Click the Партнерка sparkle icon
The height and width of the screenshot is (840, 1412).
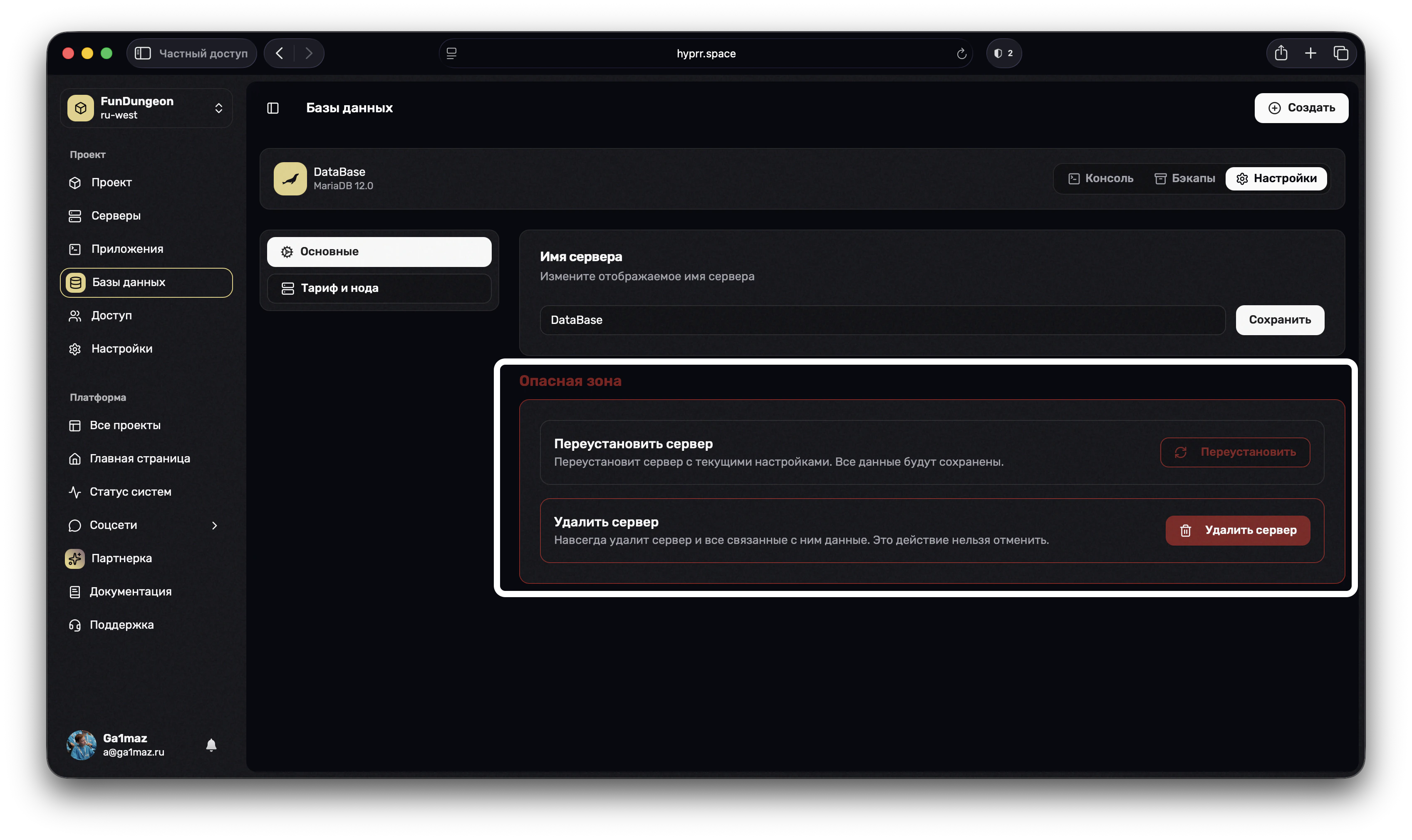[x=75, y=558]
